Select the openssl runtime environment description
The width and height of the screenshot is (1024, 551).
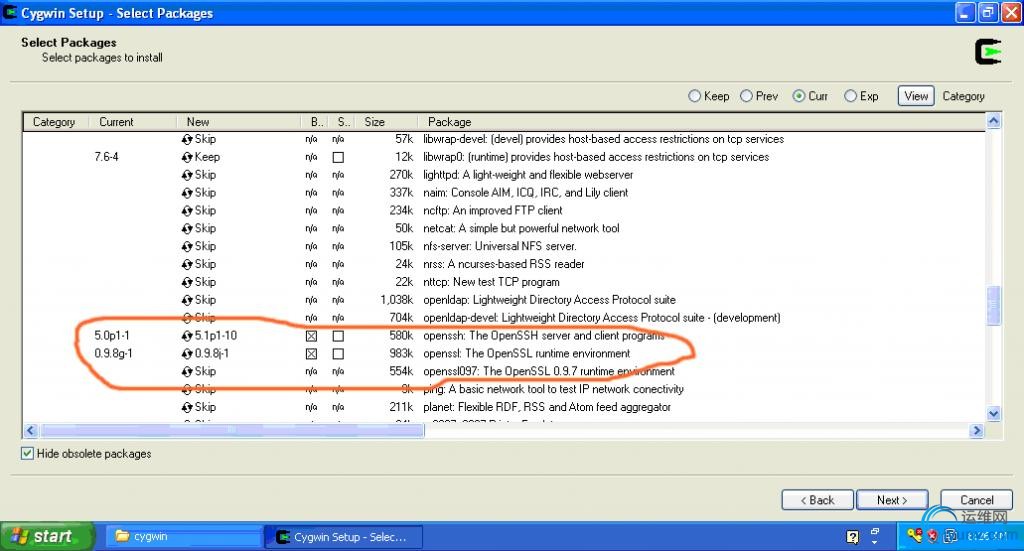(526, 354)
